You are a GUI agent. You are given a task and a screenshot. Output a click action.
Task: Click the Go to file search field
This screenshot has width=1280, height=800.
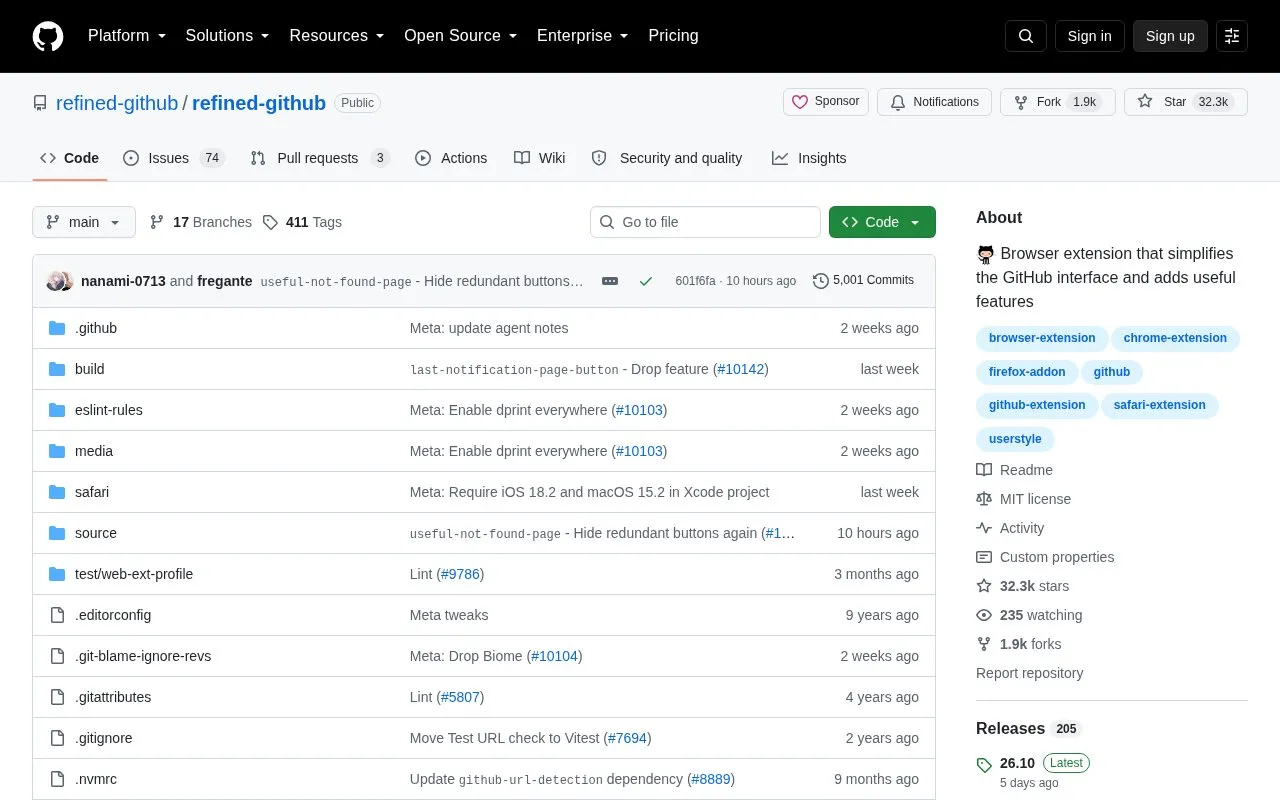click(705, 222)
